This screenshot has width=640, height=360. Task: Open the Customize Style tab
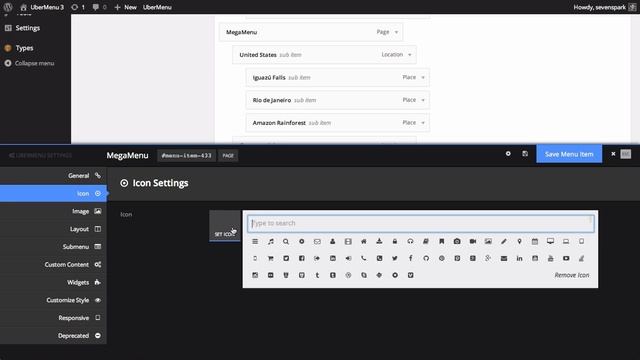click(x=53, y=300)
